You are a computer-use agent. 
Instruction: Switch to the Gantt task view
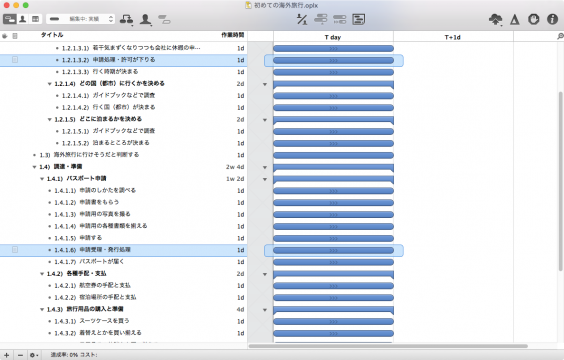[10, 19]
